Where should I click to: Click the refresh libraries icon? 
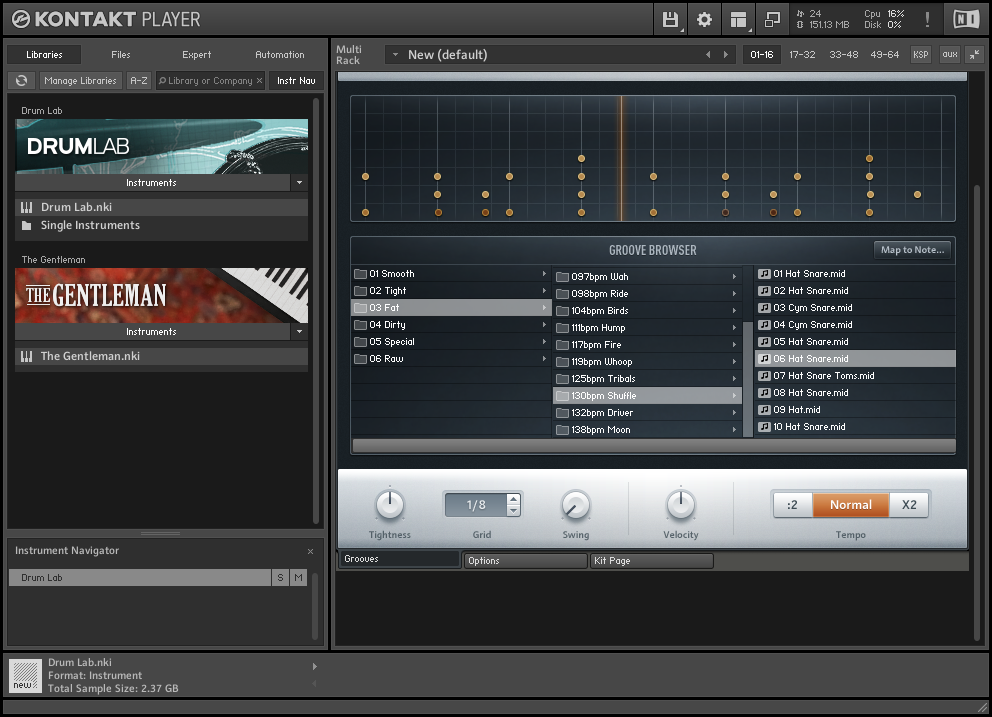click(22, 80)
